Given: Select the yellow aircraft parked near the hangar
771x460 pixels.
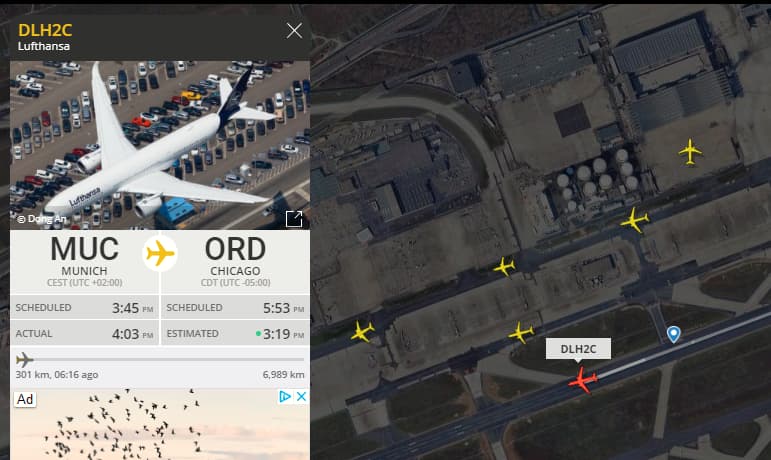Looking at the screenshot, I should click(x=690, y=151).
